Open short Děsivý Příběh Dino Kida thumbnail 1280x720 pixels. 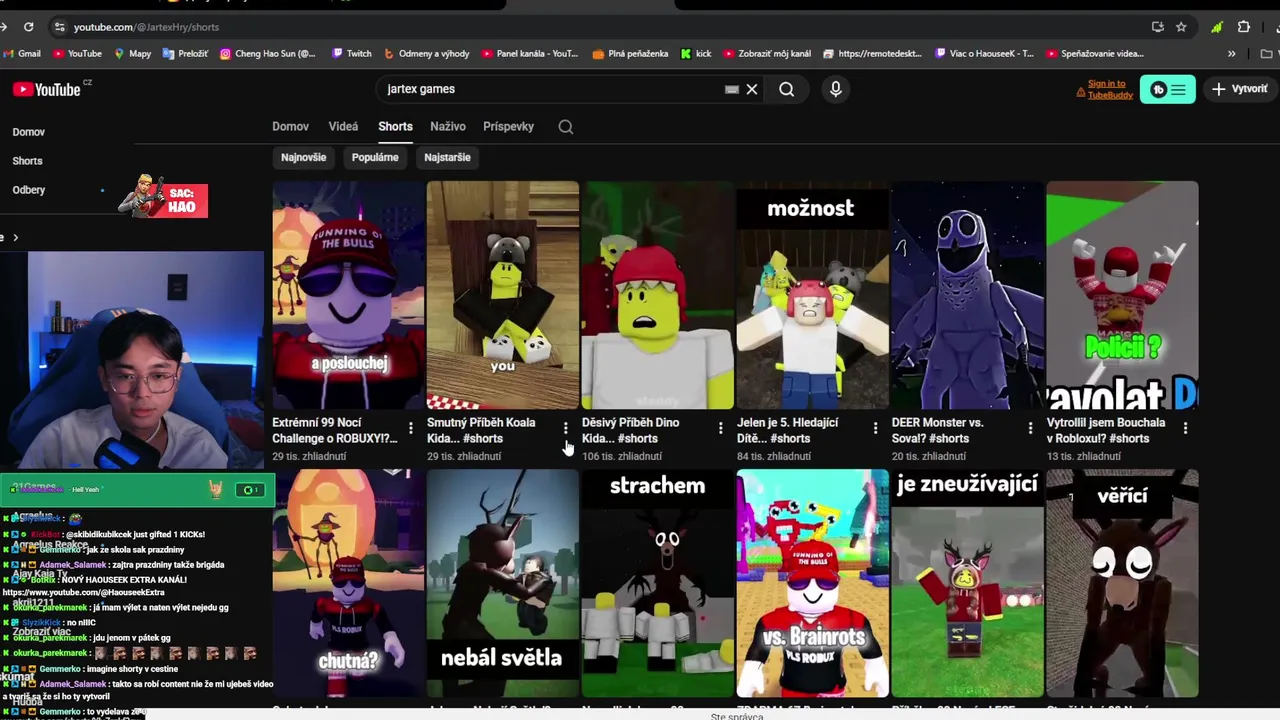coord(658,295)
